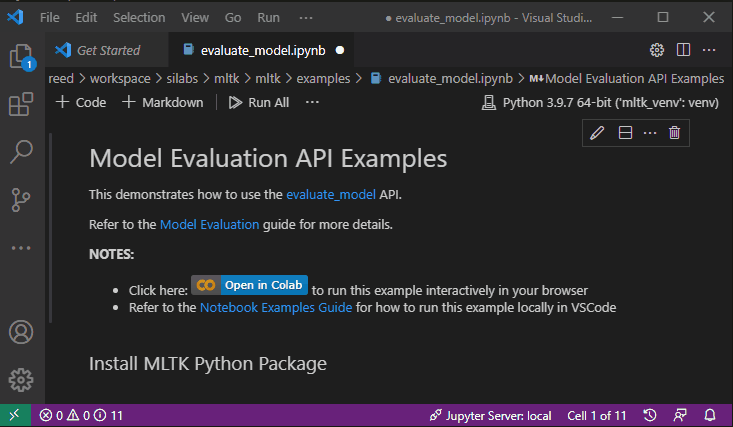Click the reed breadcrumb

tap(61, 78)
